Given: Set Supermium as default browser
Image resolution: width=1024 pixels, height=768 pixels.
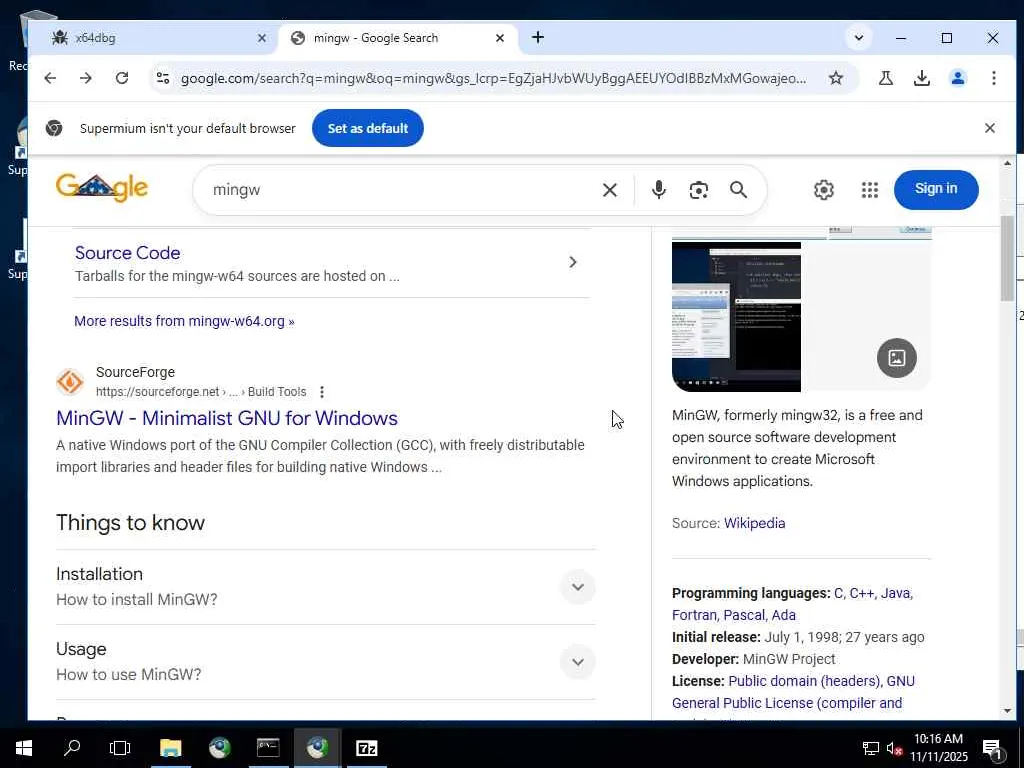Looking at the screenshot, I should coord(368,128).
